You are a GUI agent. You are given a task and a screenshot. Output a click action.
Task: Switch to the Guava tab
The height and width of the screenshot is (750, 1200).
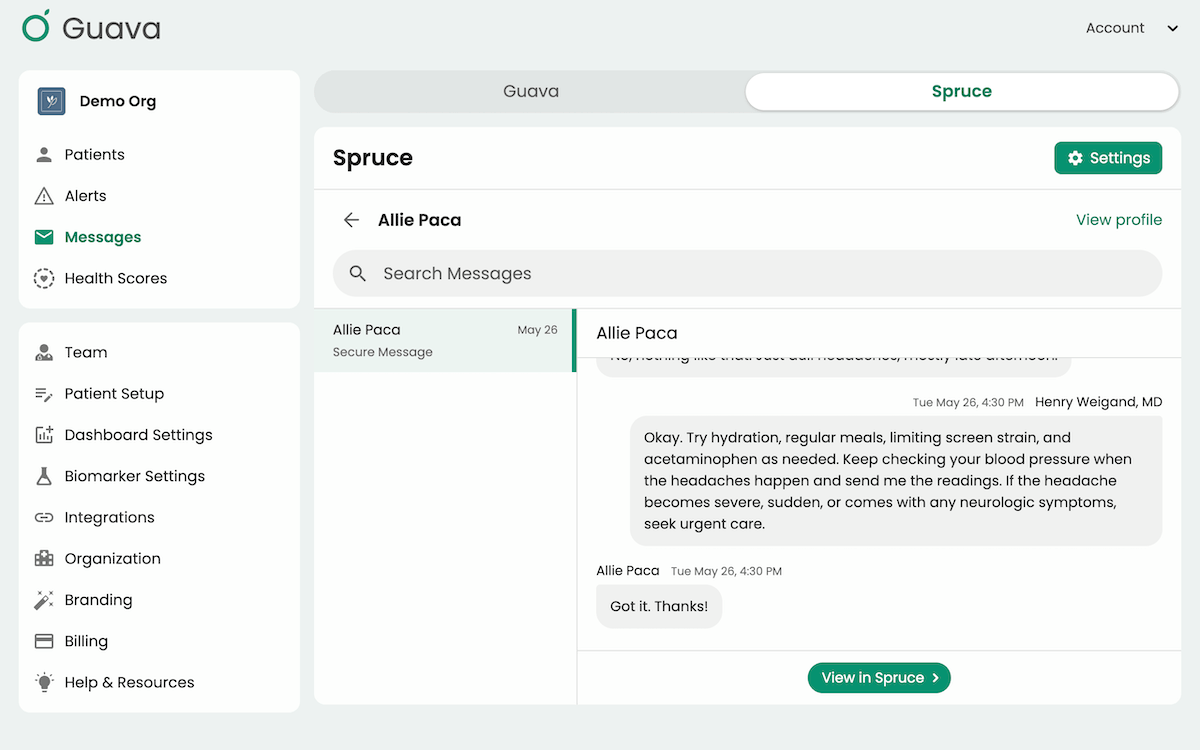click(531, 91)
